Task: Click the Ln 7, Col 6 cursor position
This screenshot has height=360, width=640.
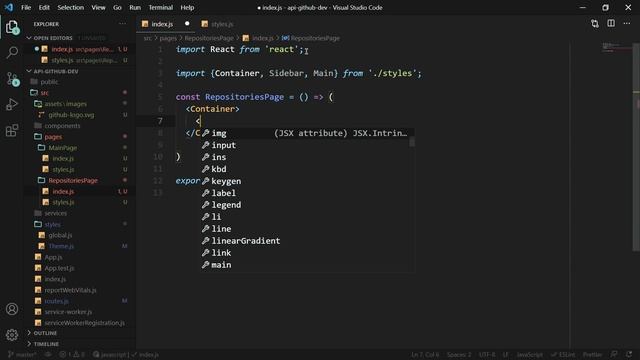Action: pos(425,355)
